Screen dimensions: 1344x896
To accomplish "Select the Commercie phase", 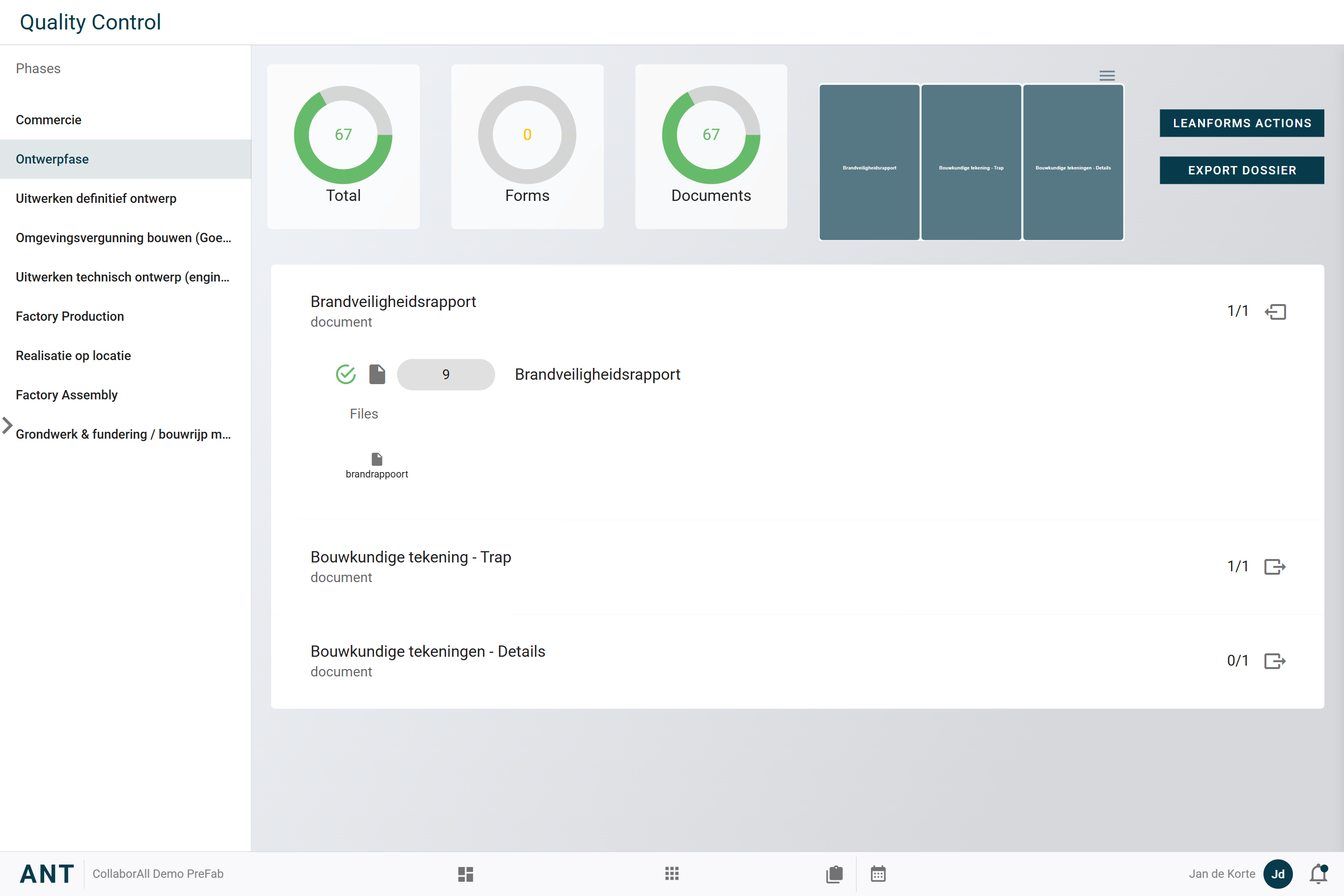I will [126, 120].
